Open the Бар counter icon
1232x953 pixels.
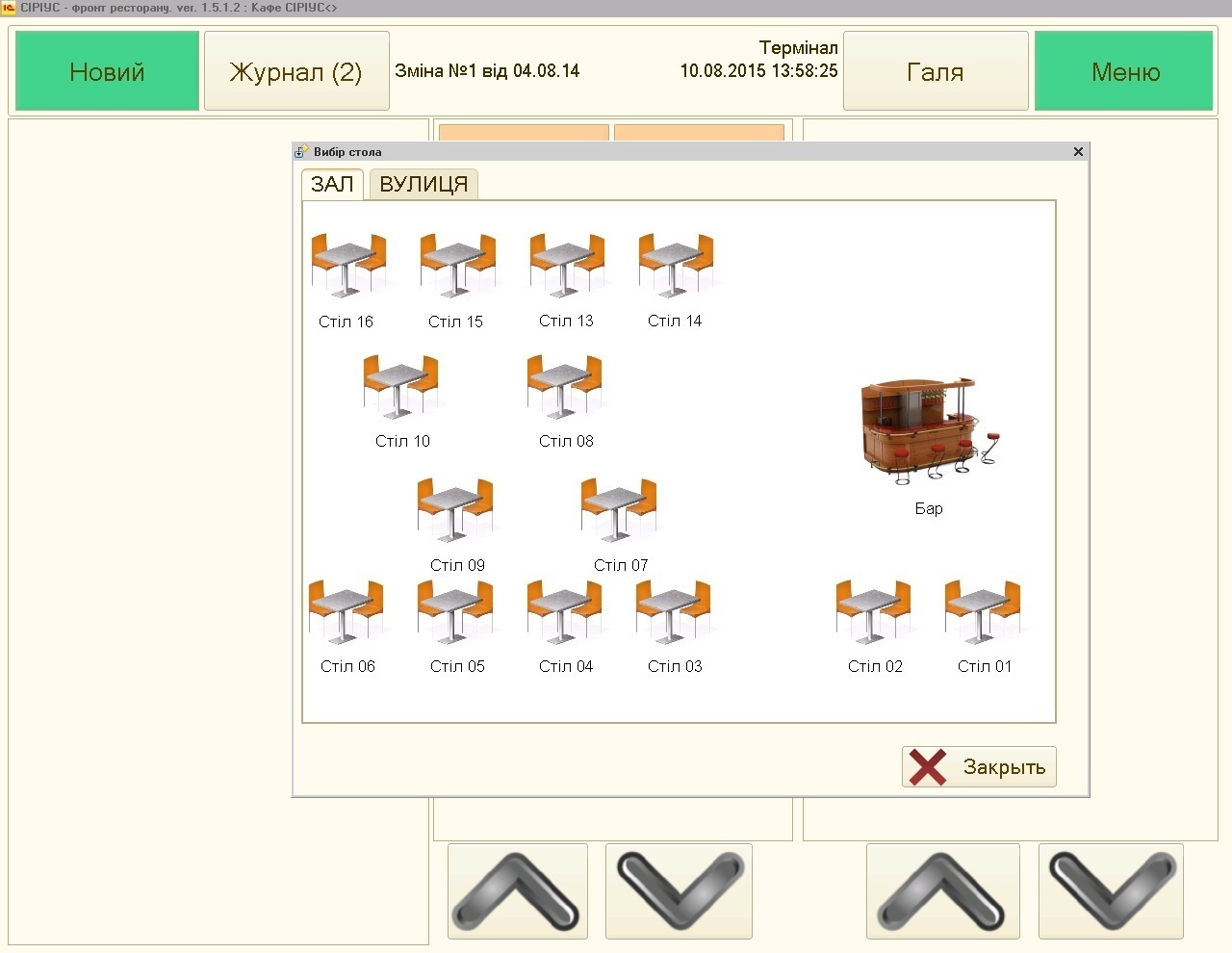click(x=928, y=430)
